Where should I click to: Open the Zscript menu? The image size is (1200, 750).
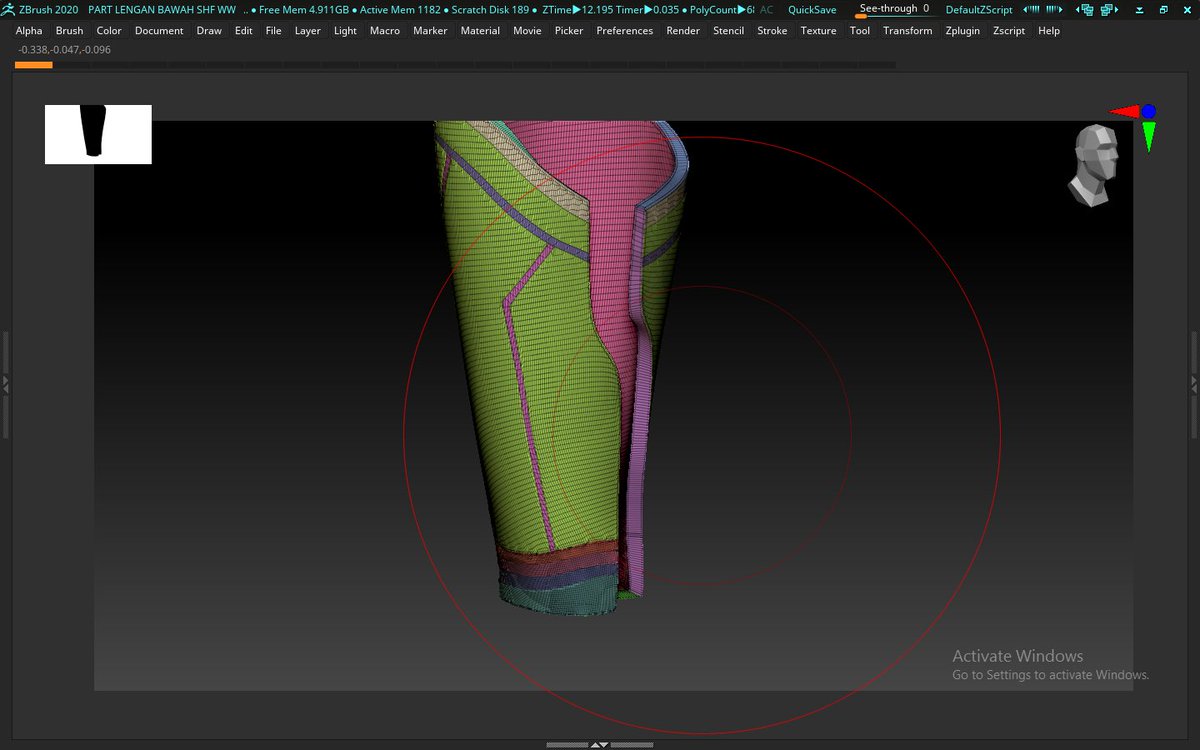(1009, 31)
